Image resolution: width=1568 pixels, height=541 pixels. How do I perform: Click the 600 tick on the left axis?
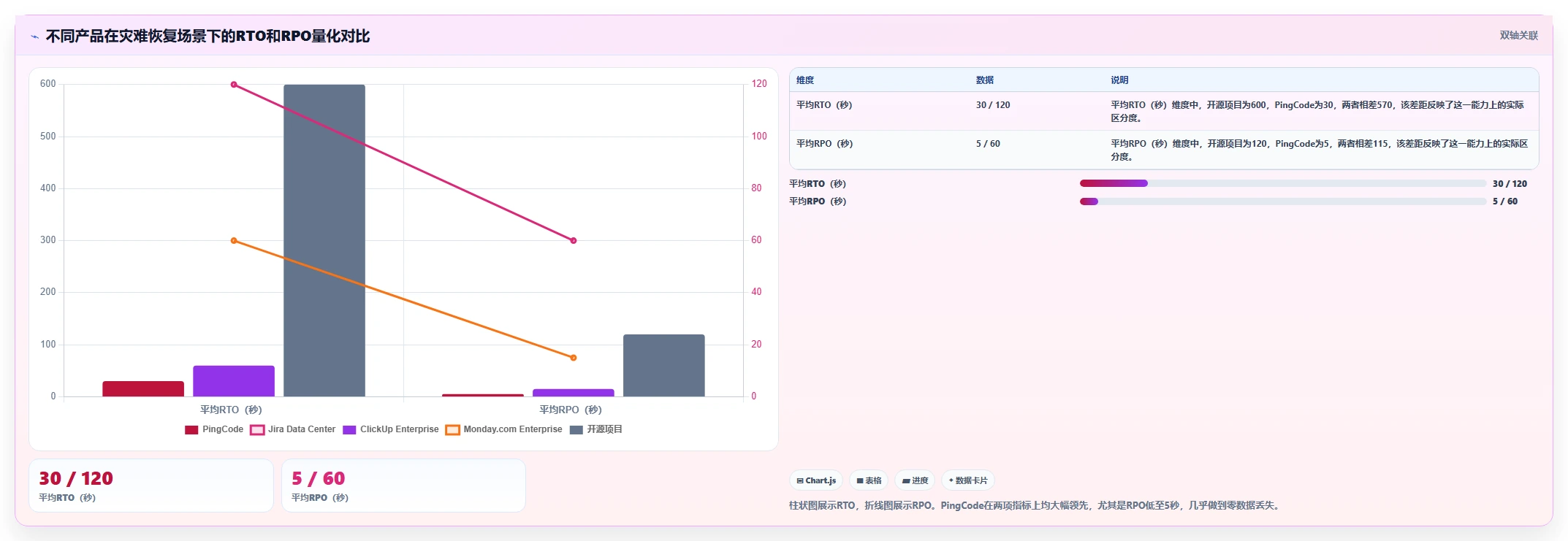48,84
